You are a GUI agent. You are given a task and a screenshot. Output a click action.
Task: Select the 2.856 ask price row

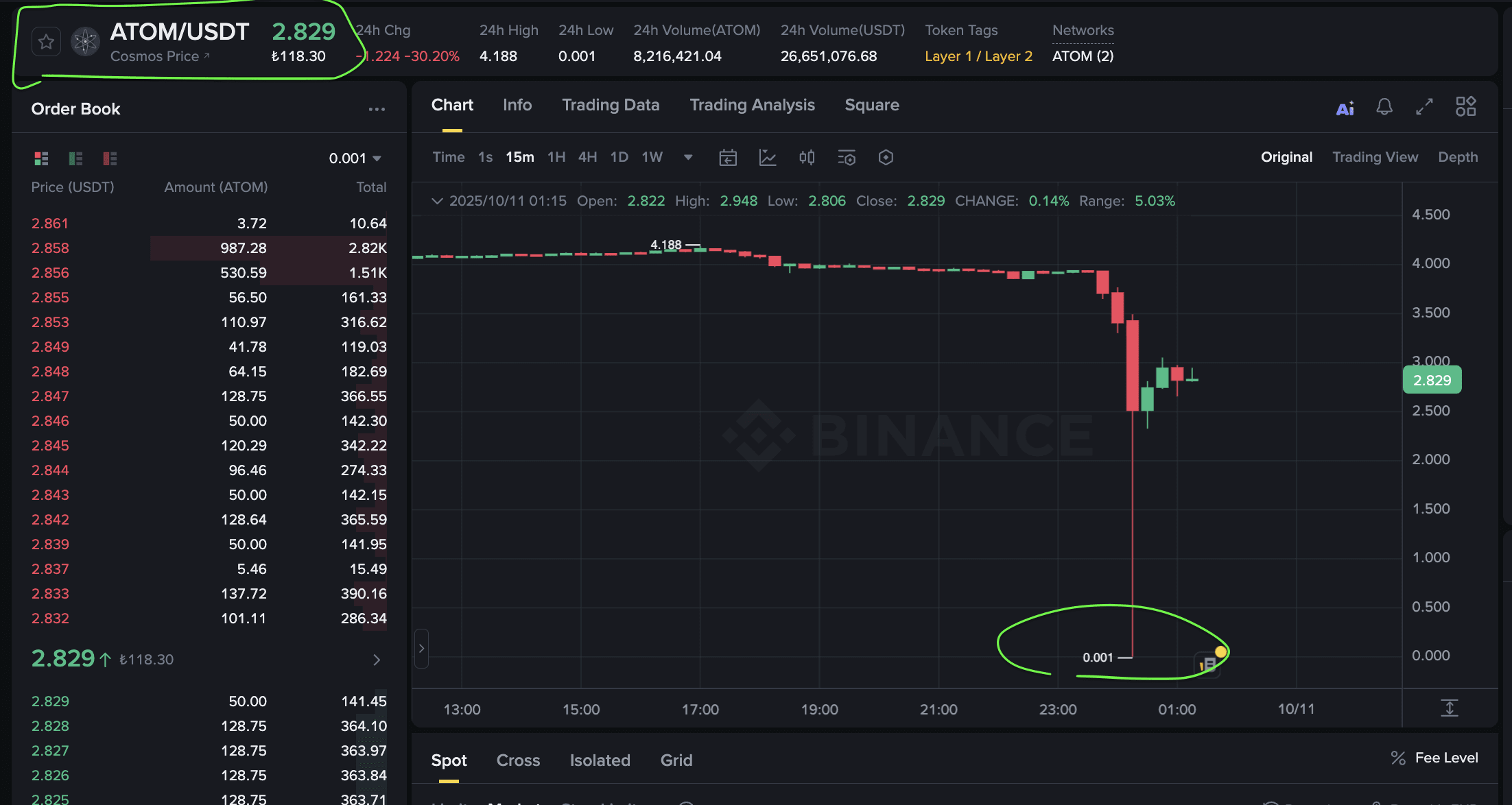click(209, 273)
